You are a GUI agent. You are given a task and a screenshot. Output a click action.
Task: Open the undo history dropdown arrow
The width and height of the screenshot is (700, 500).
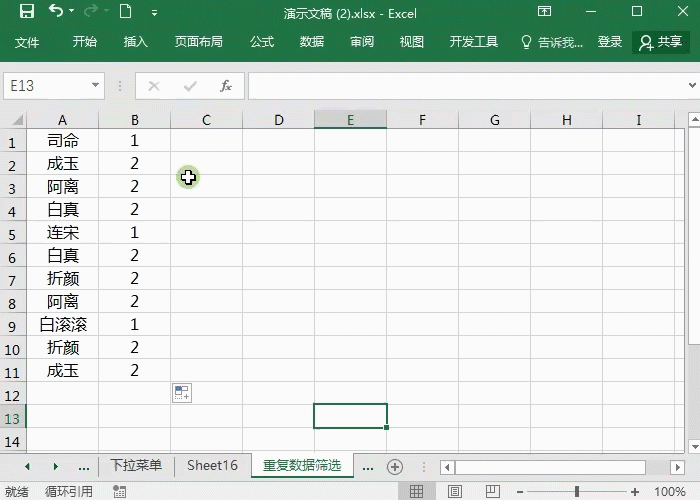(x=71, y=11)
